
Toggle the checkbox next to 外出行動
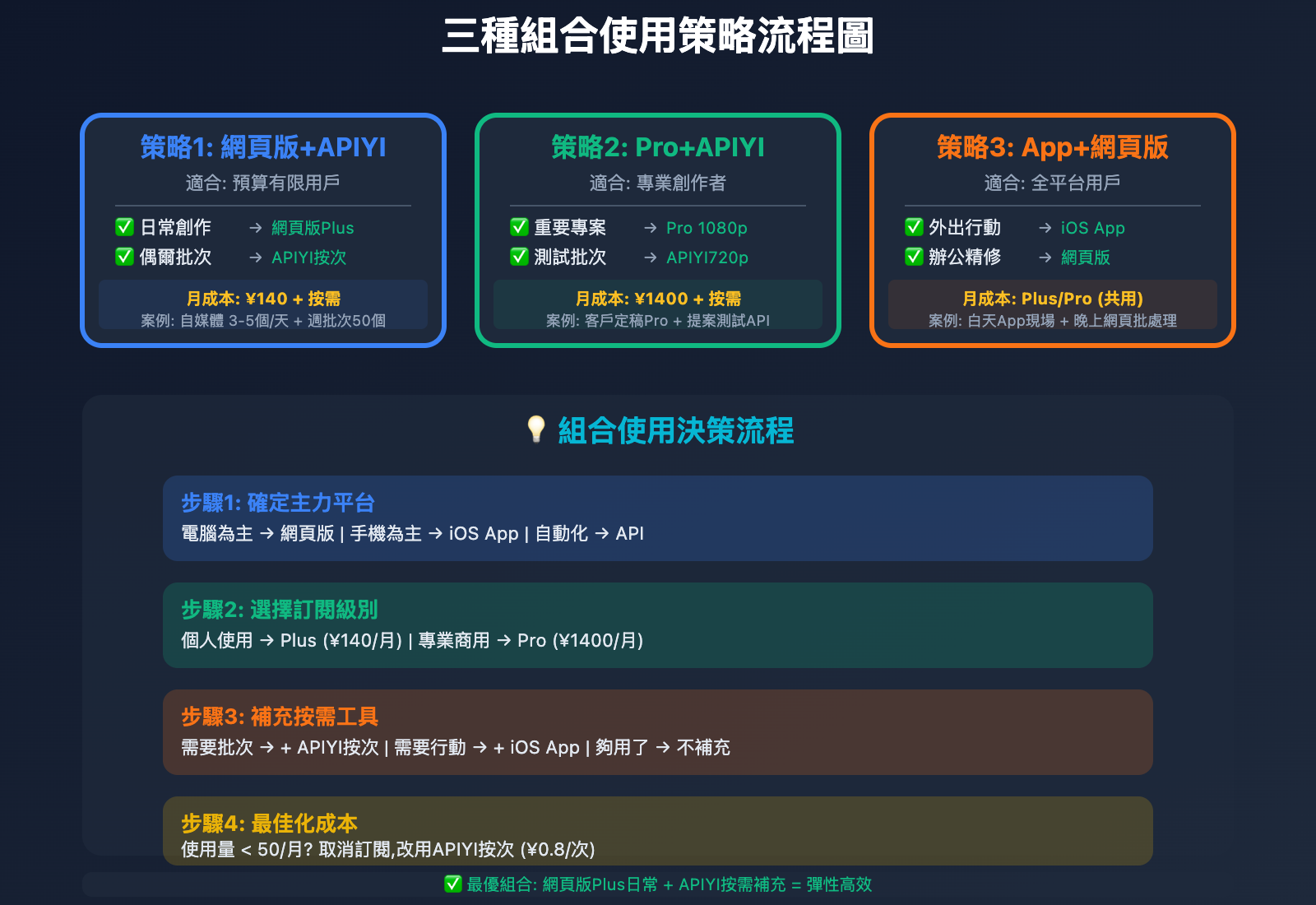point(915,227)
